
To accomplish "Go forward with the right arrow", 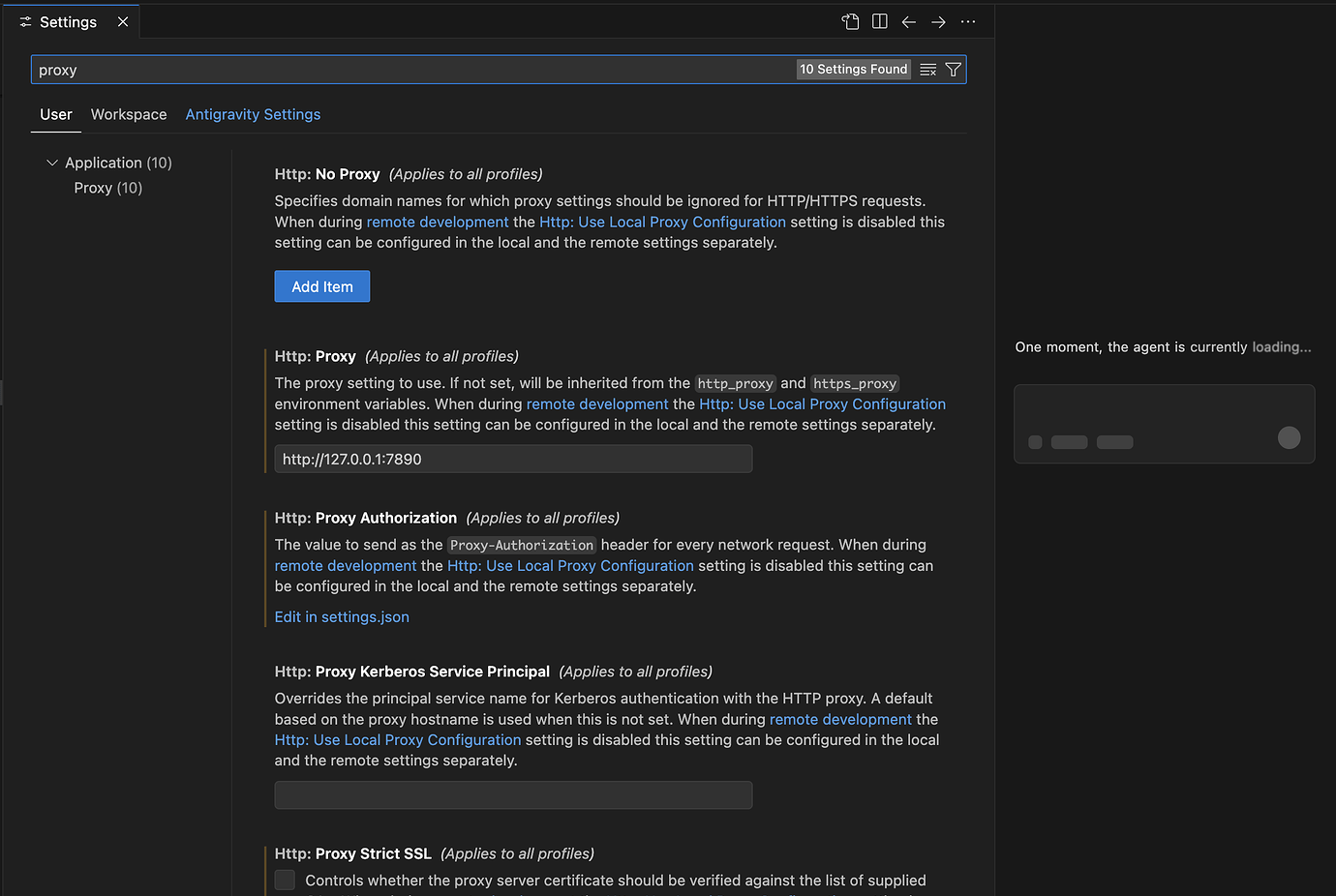I will point(938,21).
